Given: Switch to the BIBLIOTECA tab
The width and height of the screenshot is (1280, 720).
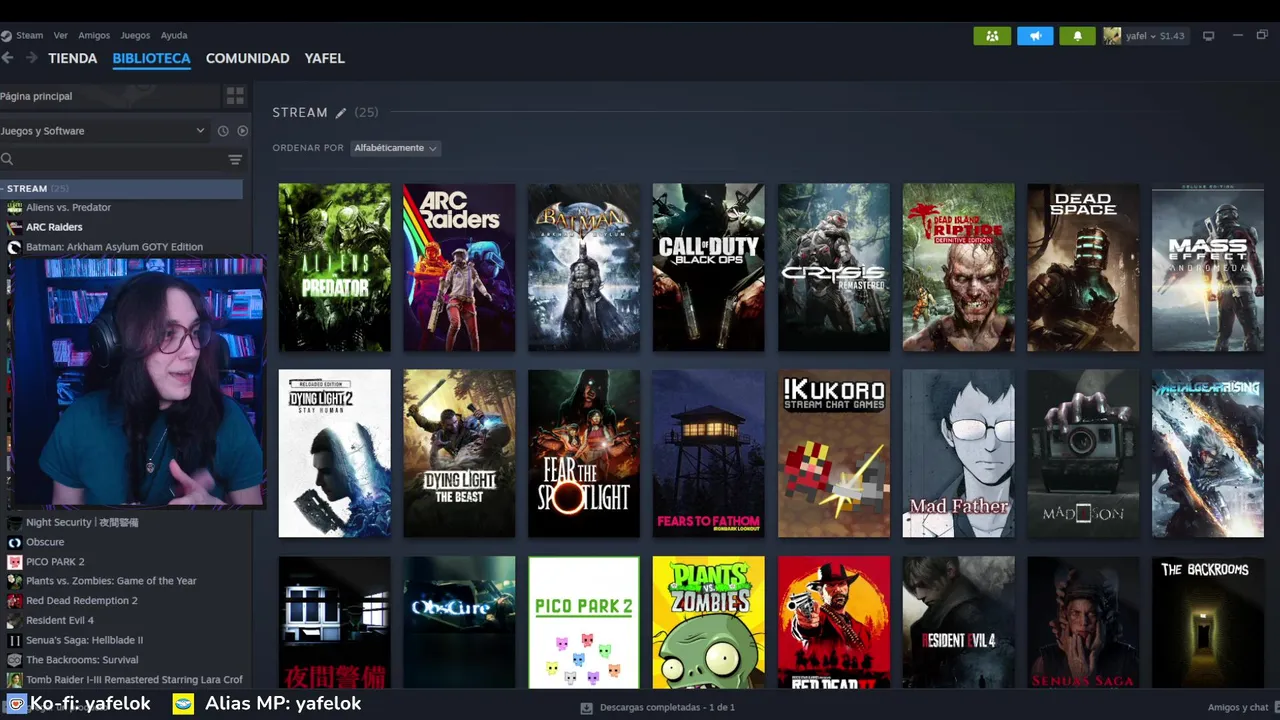Looking at the screenshot, I should point(151,58).
